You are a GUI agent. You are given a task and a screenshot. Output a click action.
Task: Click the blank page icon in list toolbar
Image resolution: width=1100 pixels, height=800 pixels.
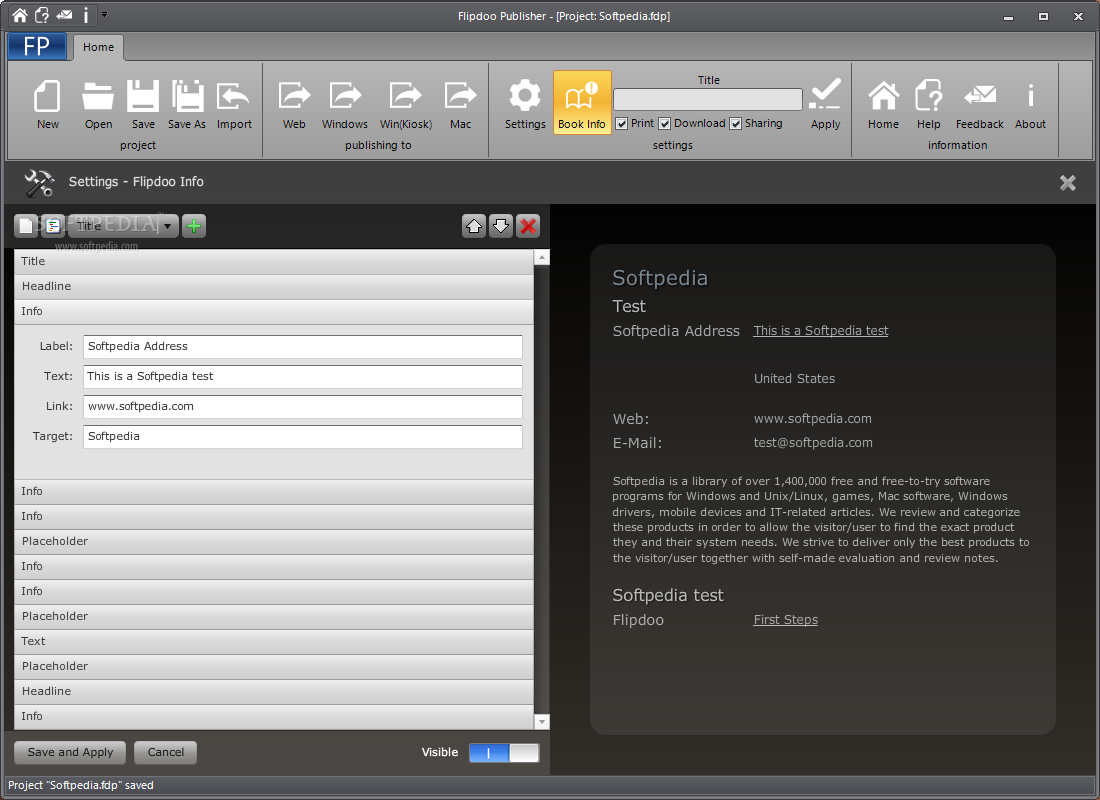(x=26, y=226)
